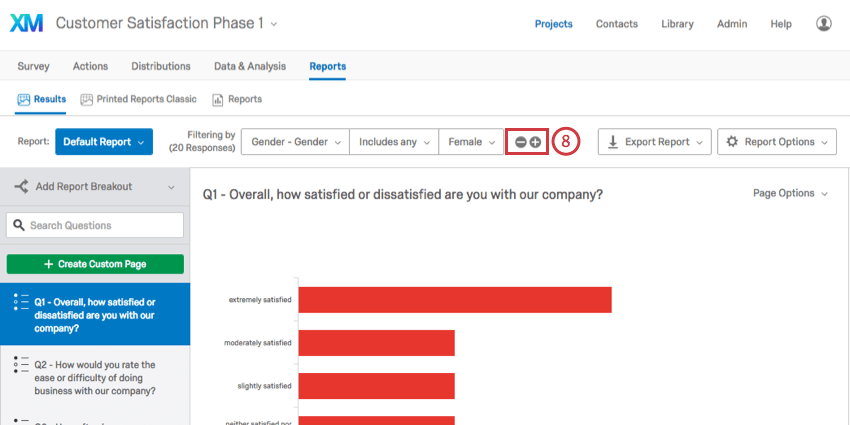Open the Export Report dropdown
Viewport: 850px width, 425px height.
pos(655,142)
